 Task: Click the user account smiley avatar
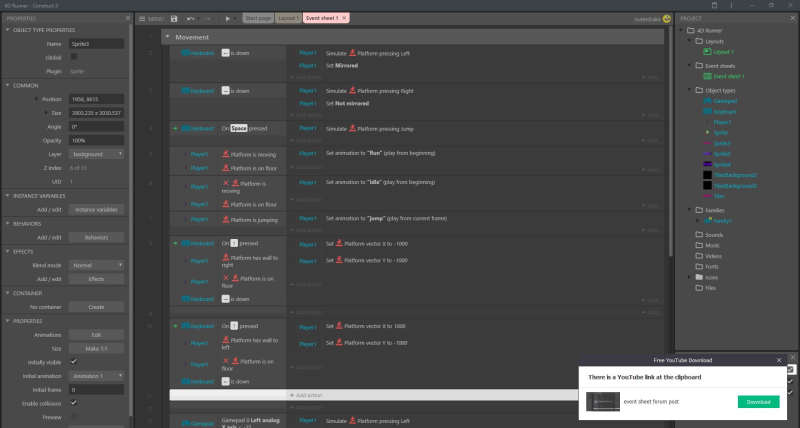(667, 18)
